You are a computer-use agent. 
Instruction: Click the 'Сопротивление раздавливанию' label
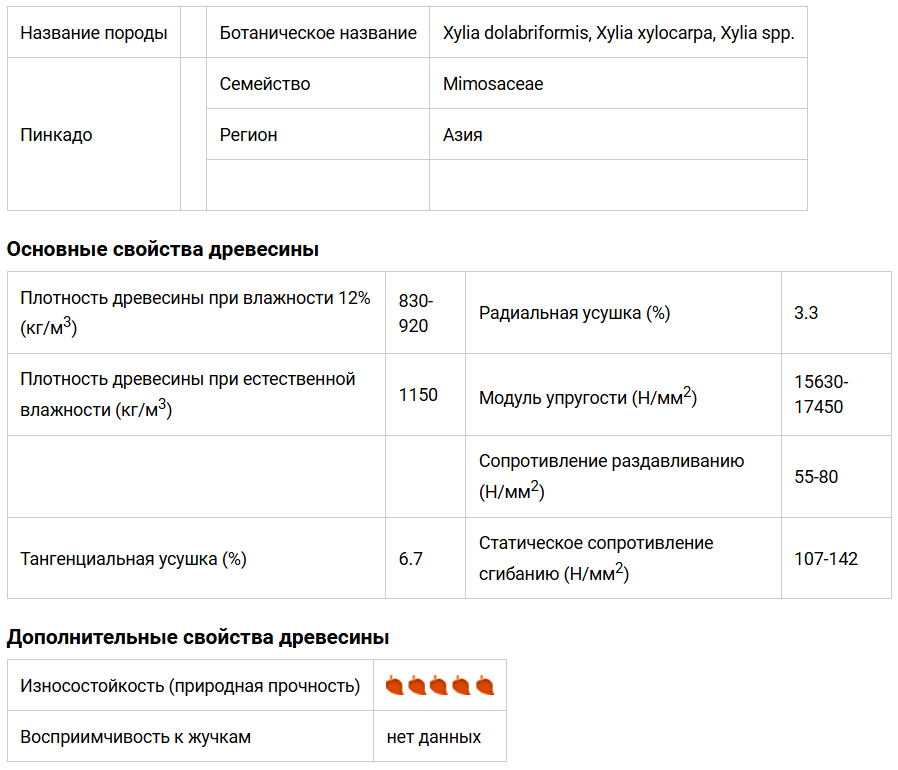(x=611, y=461)
